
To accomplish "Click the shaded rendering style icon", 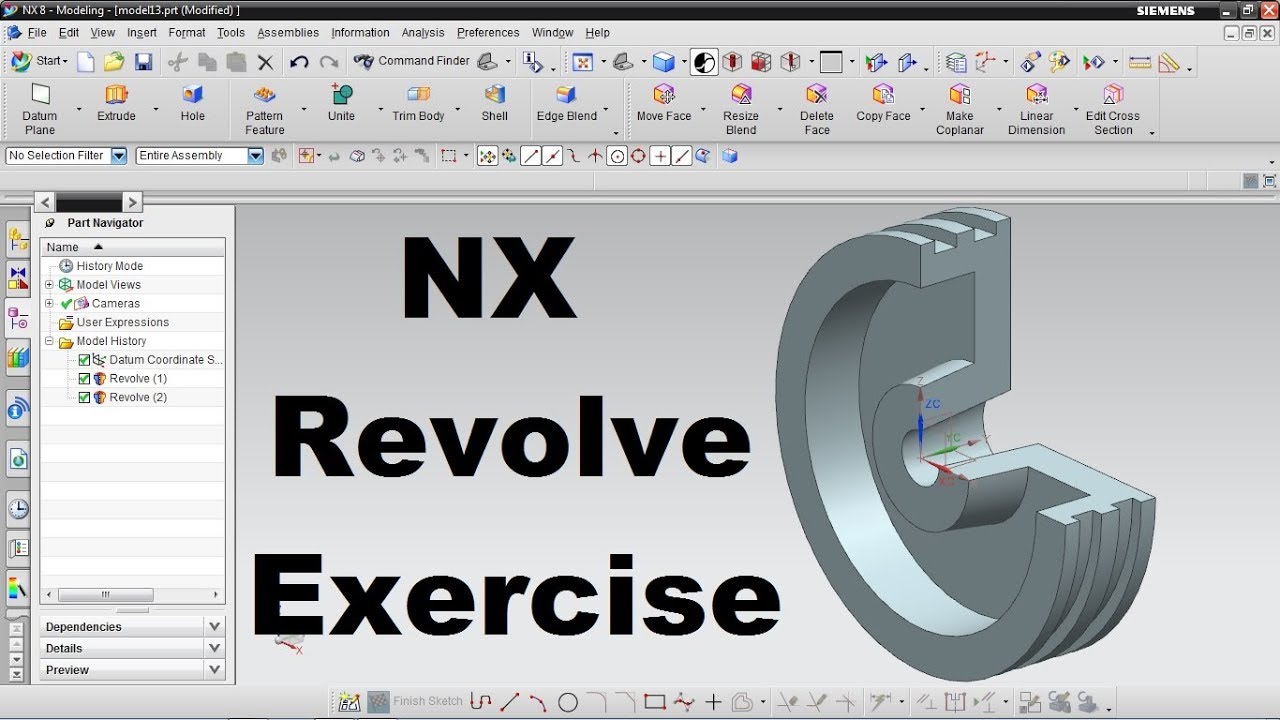I will tap(664, 62).
